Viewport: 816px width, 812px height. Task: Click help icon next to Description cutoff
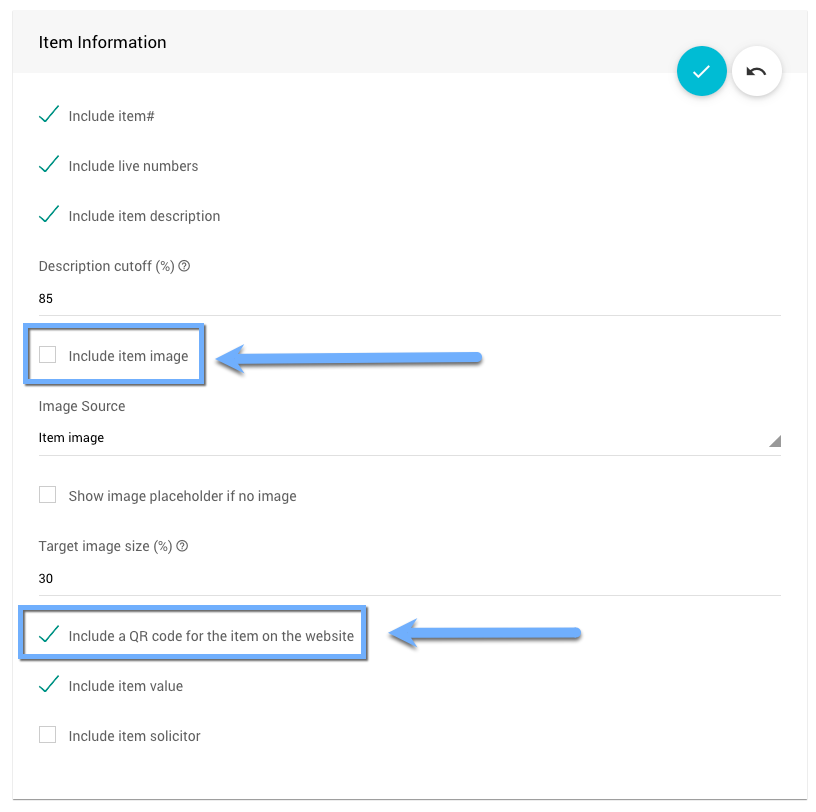coord(184,267)
